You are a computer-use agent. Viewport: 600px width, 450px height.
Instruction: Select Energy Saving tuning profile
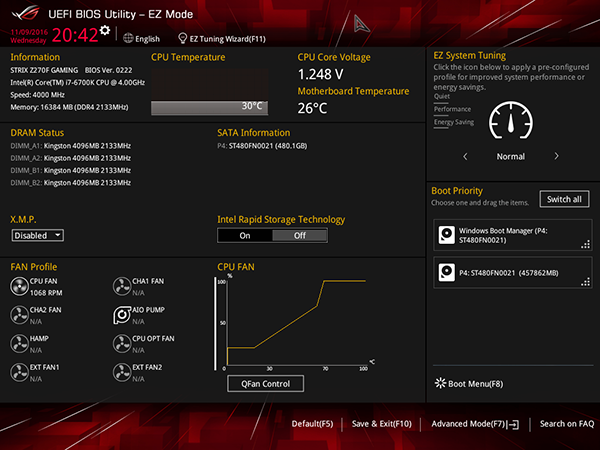pos(454,122)
